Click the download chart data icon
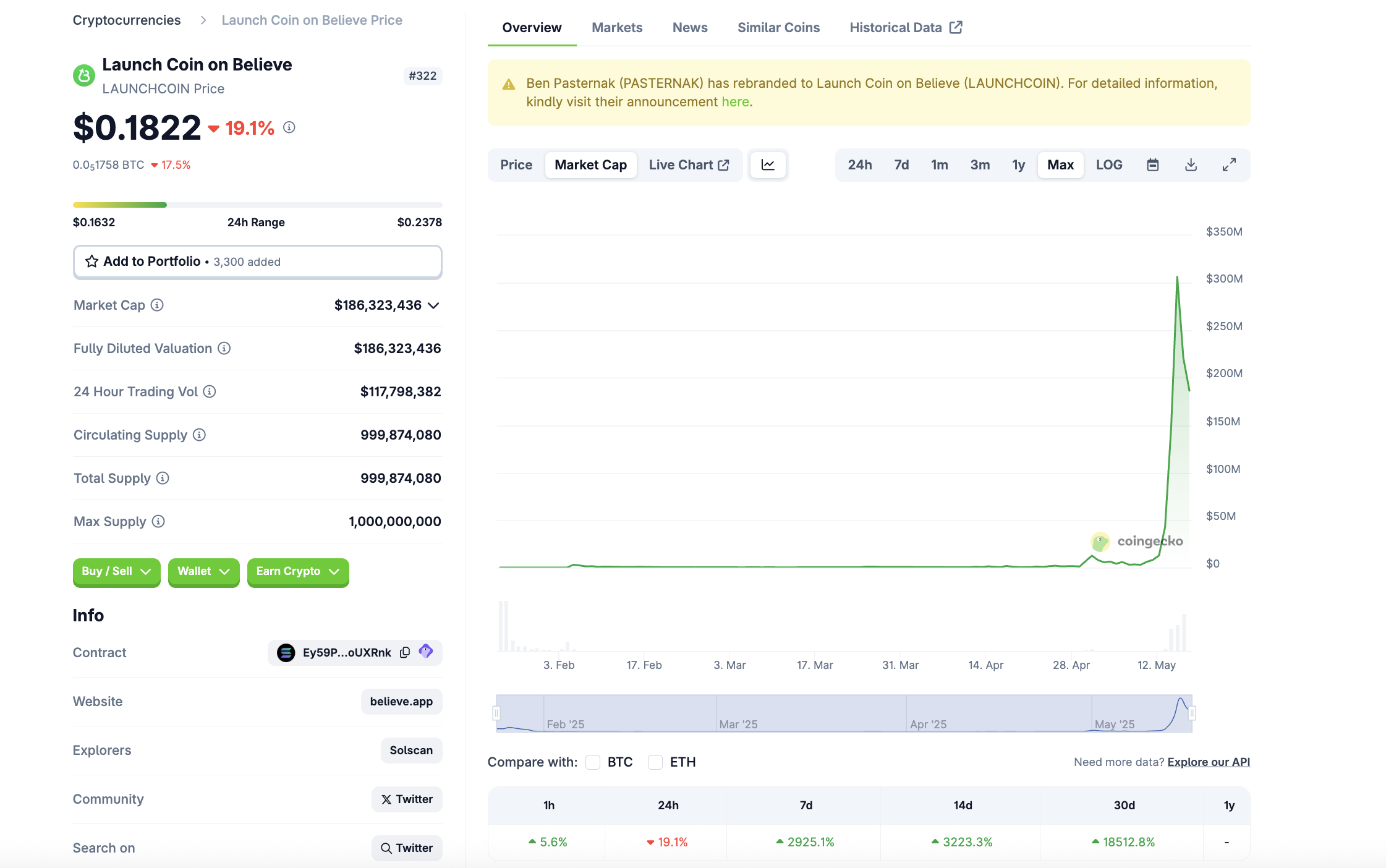 click(x=1191, y=165)
